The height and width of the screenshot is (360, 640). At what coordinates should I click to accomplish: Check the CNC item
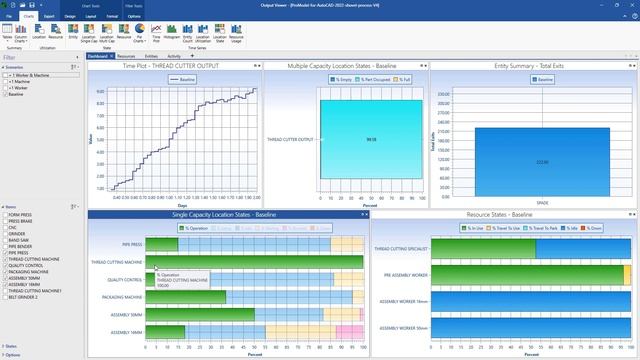coord(5,227)
